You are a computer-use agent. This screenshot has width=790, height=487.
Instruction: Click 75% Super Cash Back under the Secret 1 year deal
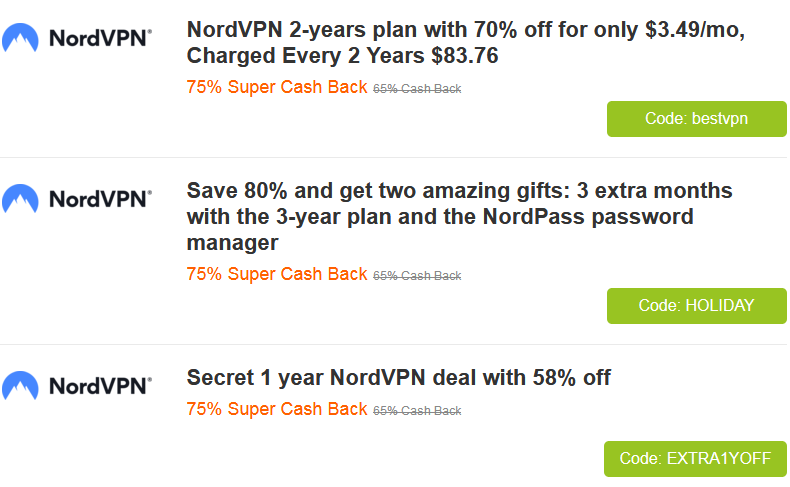pos(277,409)
